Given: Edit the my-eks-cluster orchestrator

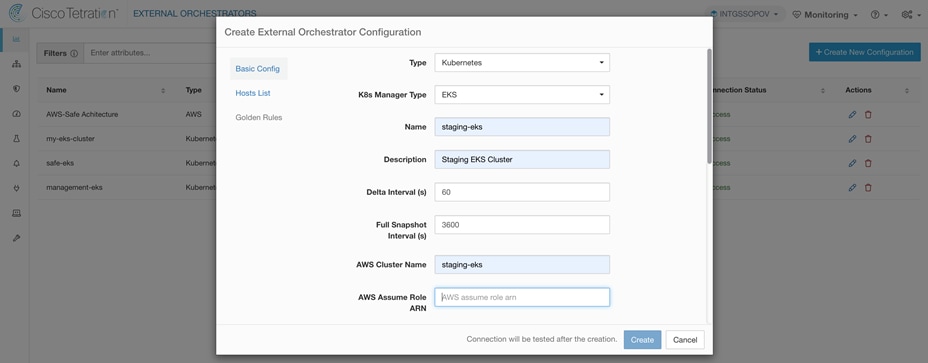Looking at the screenshot, I should [852, 139].
